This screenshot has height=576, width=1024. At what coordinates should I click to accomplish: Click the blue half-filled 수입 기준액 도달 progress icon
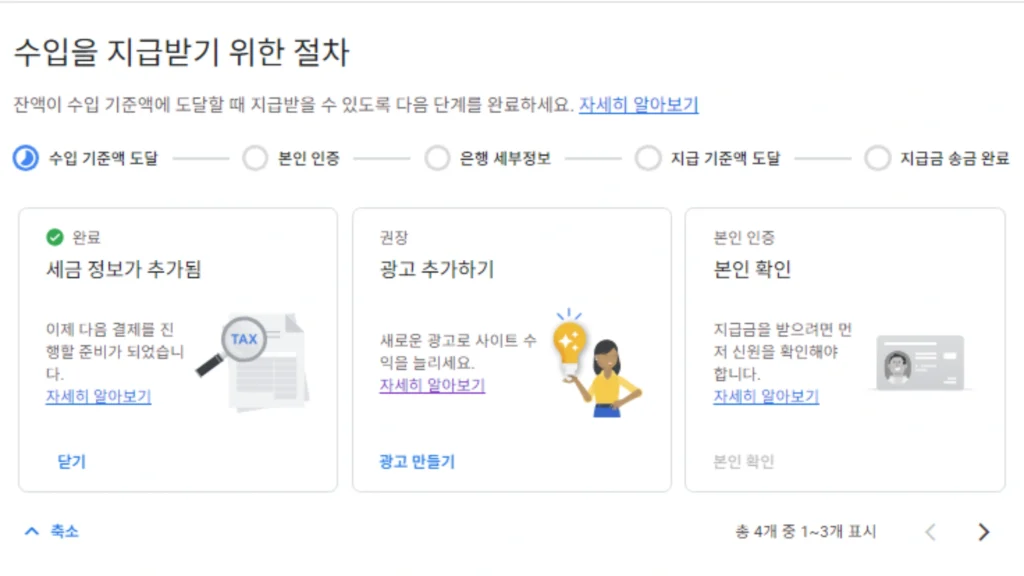point(24,158)
